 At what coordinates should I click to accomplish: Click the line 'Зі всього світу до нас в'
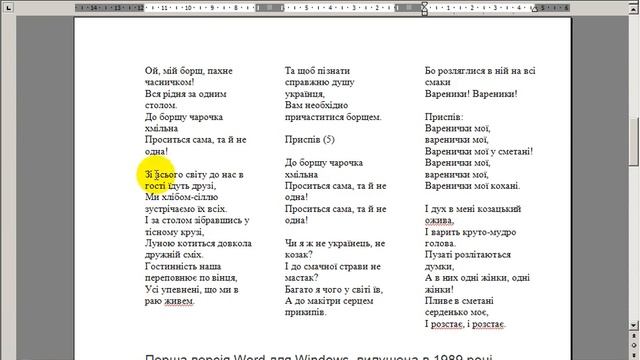[x=194, y=175]
